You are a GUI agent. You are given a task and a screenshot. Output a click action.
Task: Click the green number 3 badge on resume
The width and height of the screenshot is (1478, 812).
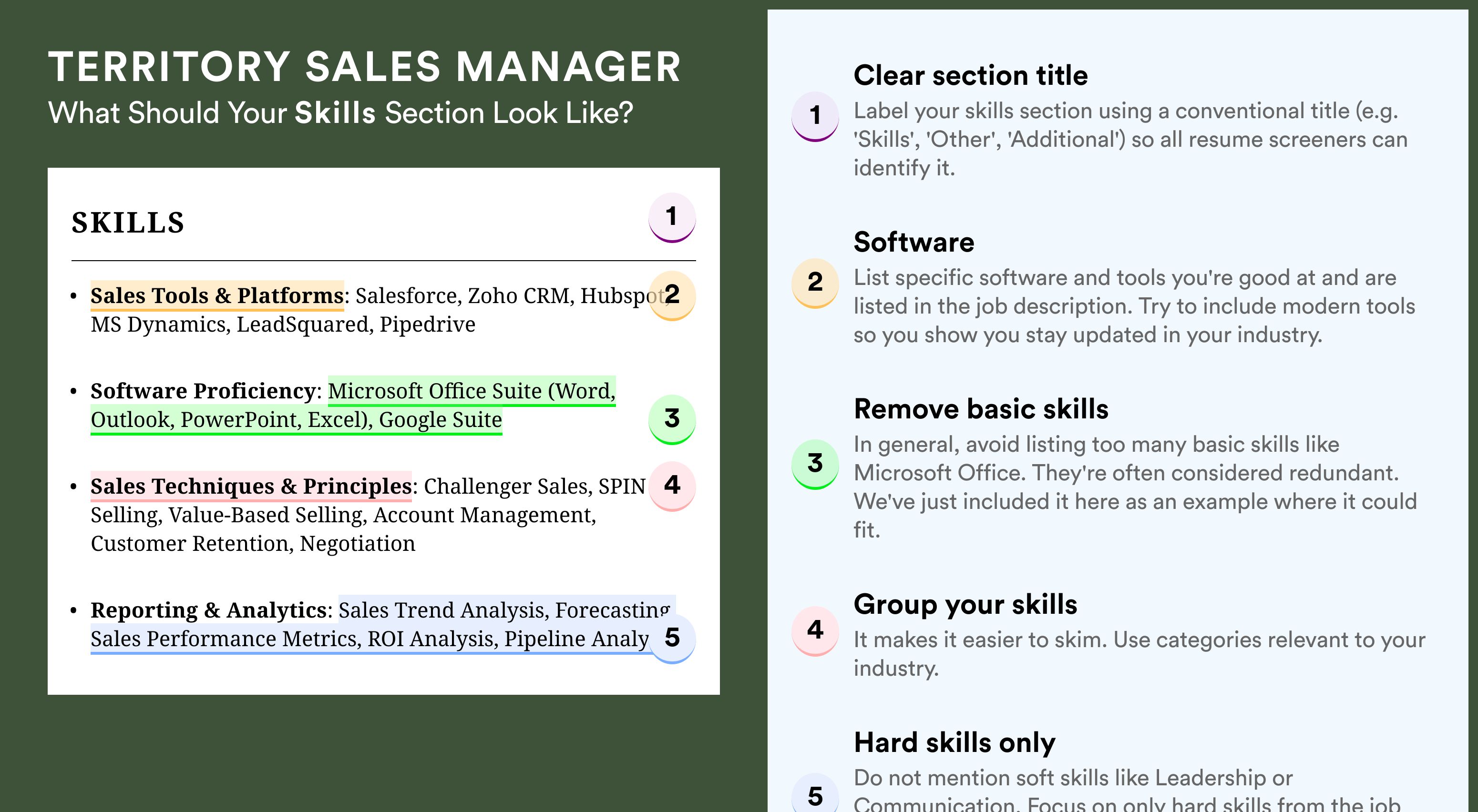[672, 419]
